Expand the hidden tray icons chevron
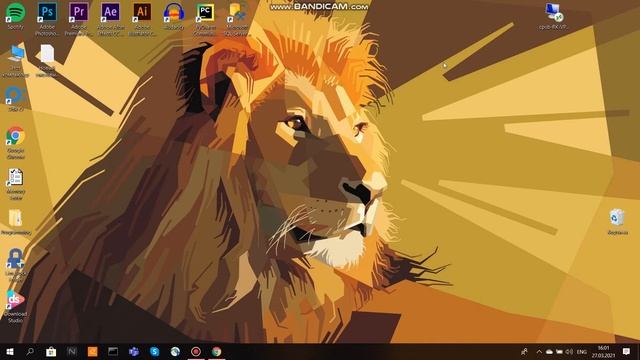 click(539, 351)
